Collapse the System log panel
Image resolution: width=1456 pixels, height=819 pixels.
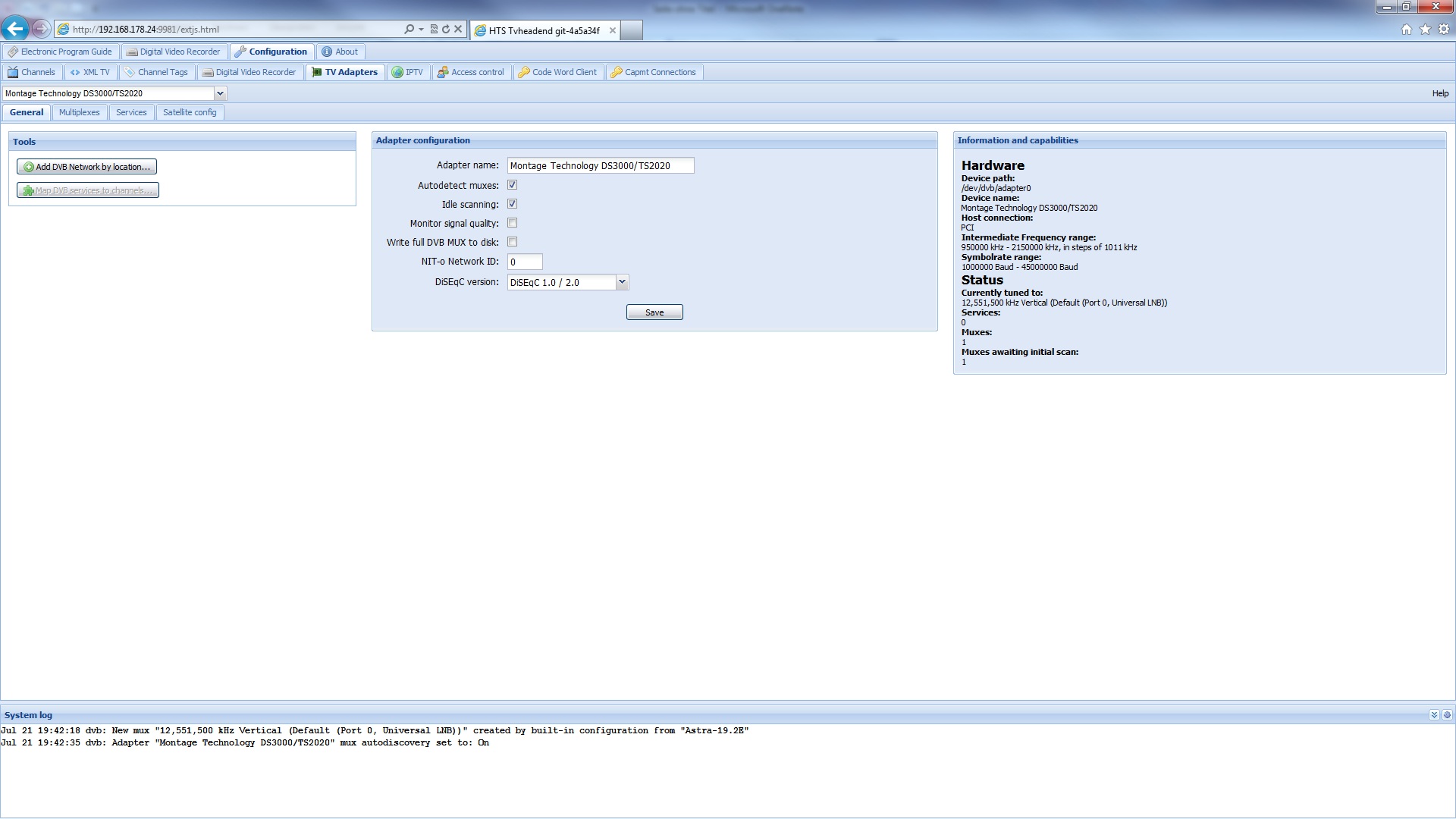[x=1434, y=715]
